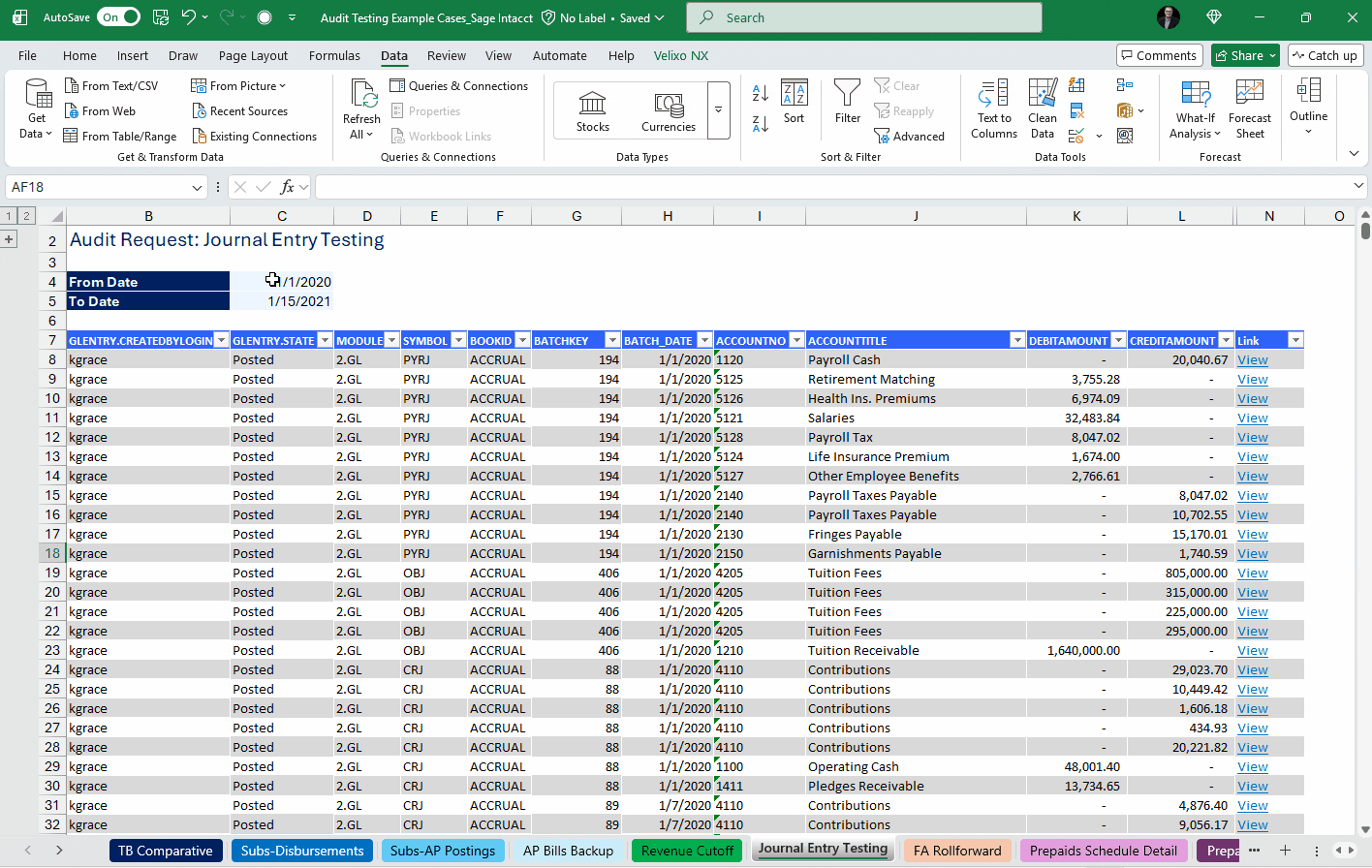Open Velixo NX tab
The image size is (1372, 868).
coord(681,55)
